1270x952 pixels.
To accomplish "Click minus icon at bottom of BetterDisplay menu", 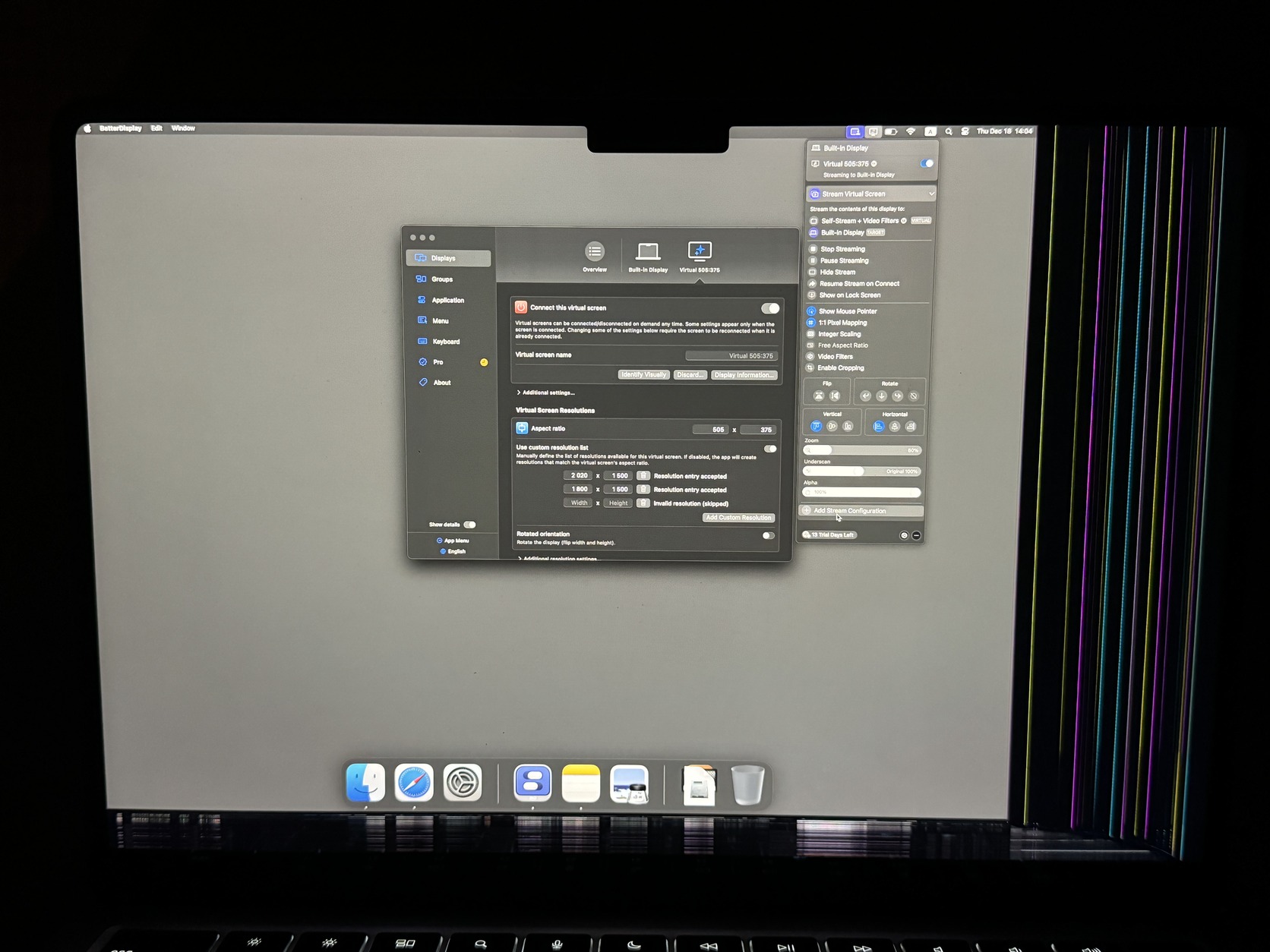I will 916,535.
